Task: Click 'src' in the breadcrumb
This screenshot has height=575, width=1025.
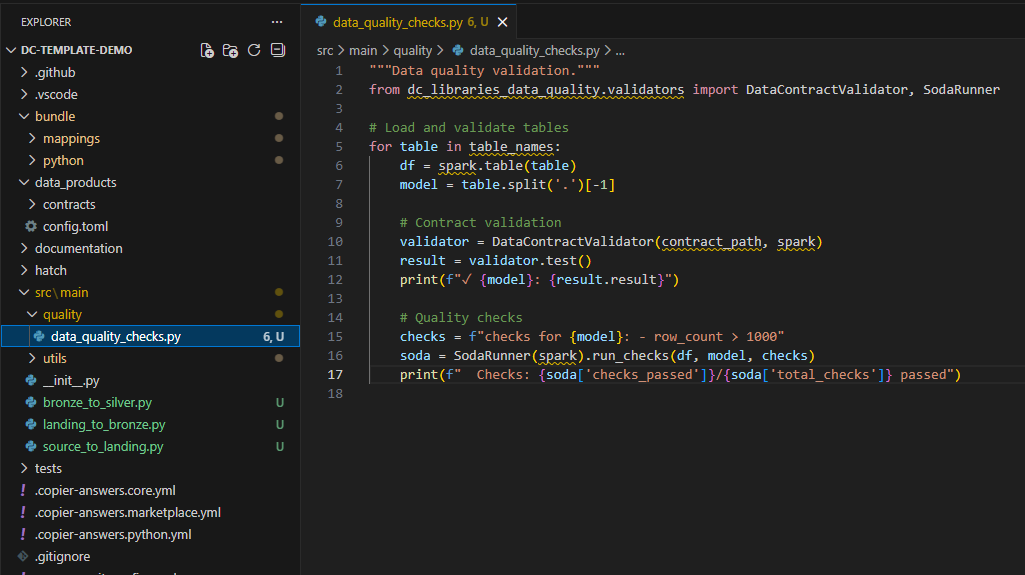Action: [x=325, y=50]
